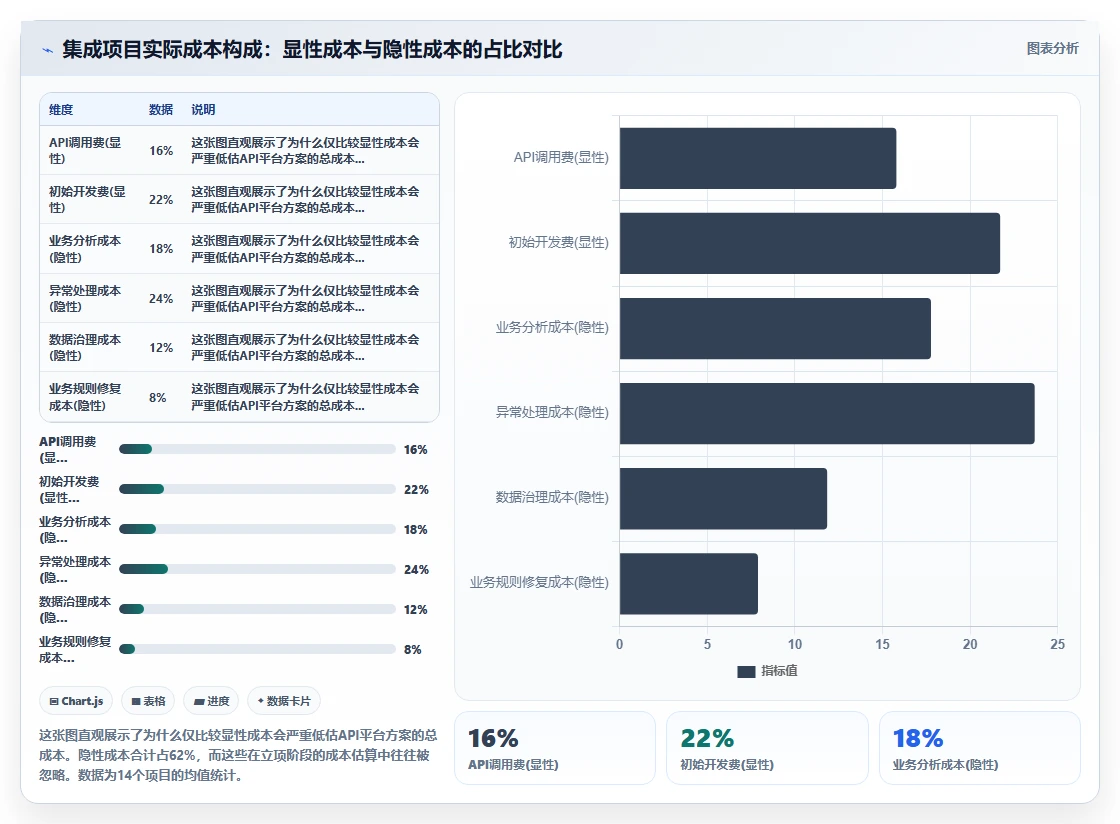Click the x-axis tick label 10
The width and height of the screenshot is (1120, 824).
(794, 644)
